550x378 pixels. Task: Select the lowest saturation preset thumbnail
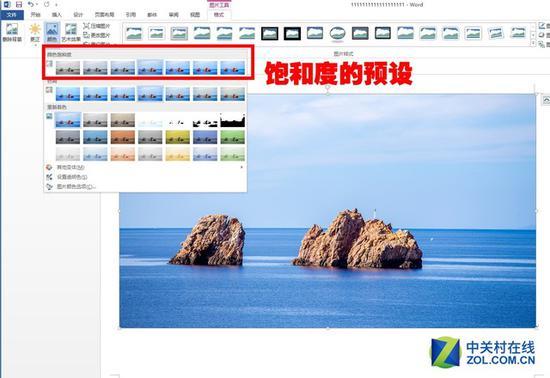tap(68, 68)
